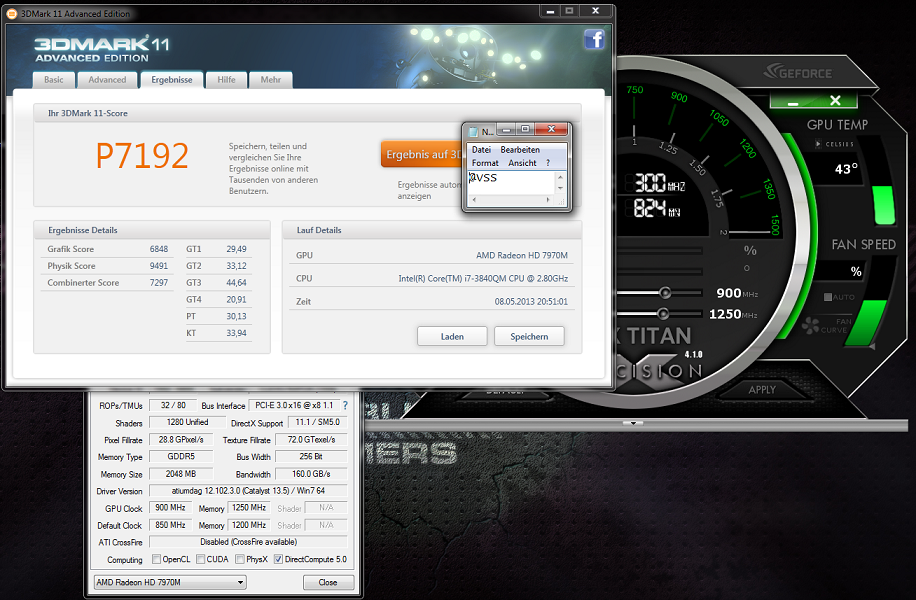Click the Bandwidth 160.0 GB/s field
The height and width of the screenshot is (600, 916).
pyautogui.click(x=311, y=474)
